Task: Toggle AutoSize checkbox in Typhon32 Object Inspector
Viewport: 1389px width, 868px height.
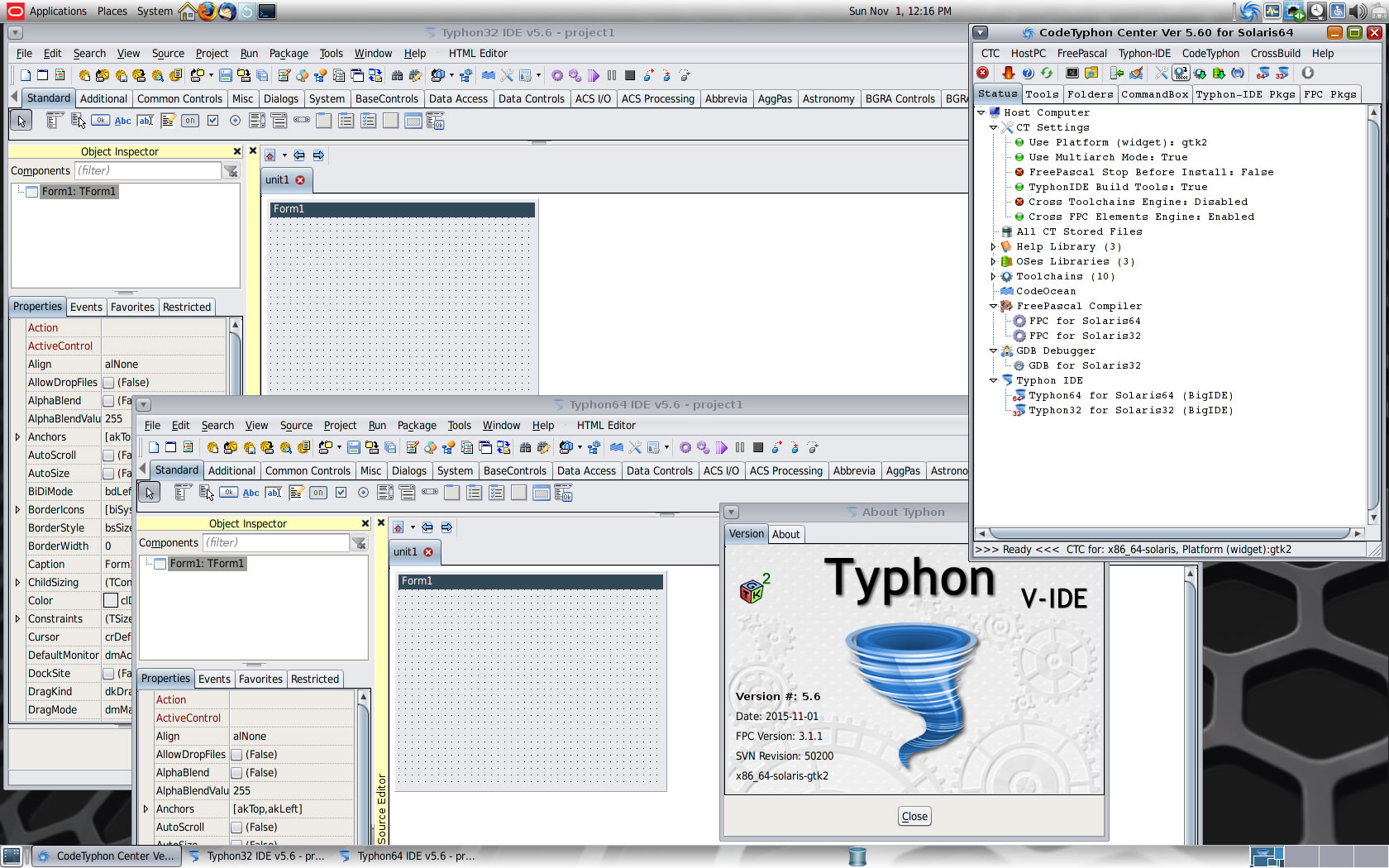Action: (108, 474)
